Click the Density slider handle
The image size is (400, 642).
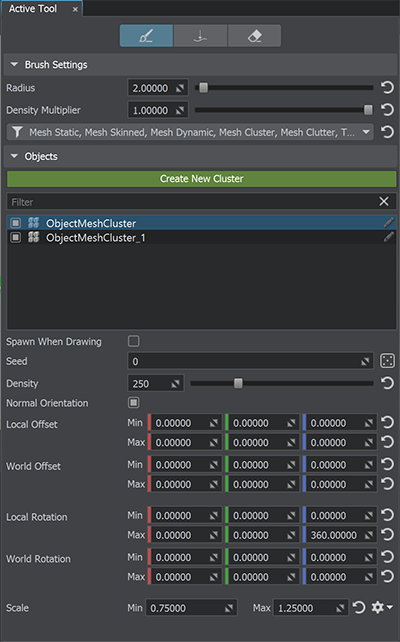(x=238, y=383)
